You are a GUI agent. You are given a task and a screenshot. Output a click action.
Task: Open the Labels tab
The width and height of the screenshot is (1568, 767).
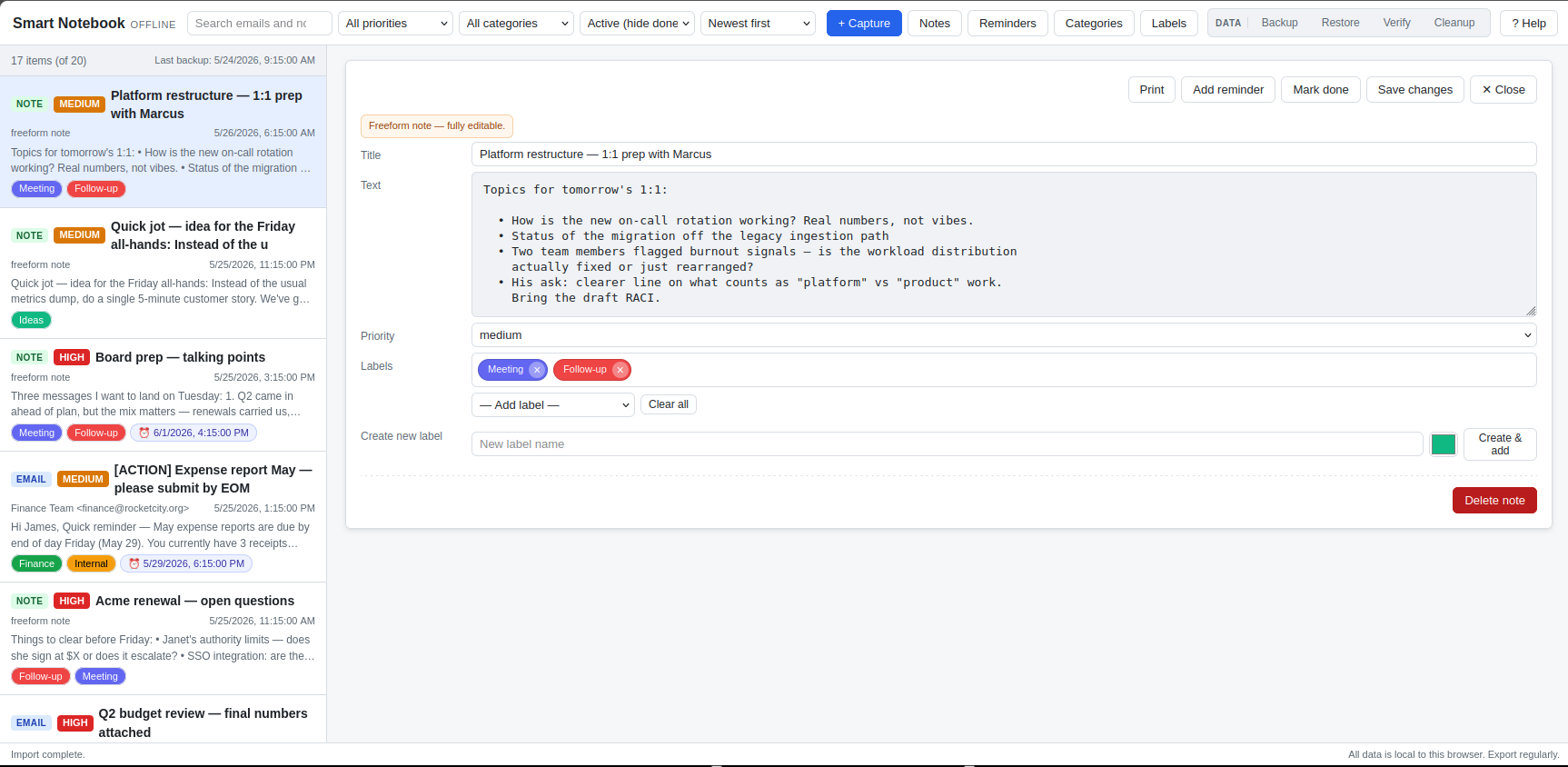click(x=1169, y=24)
